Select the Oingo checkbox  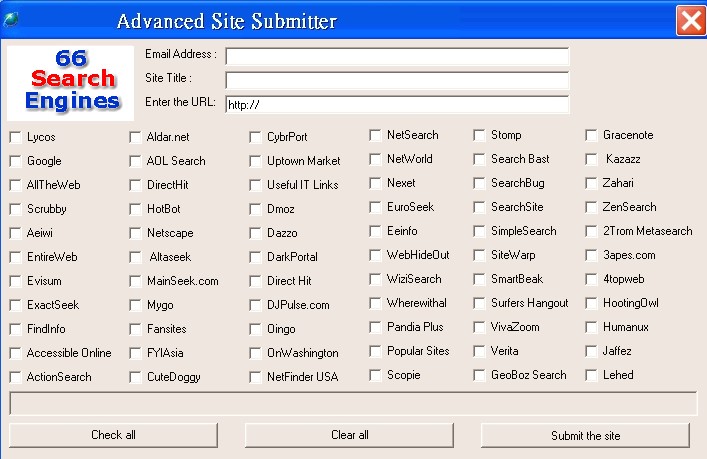tap(255, 329)
